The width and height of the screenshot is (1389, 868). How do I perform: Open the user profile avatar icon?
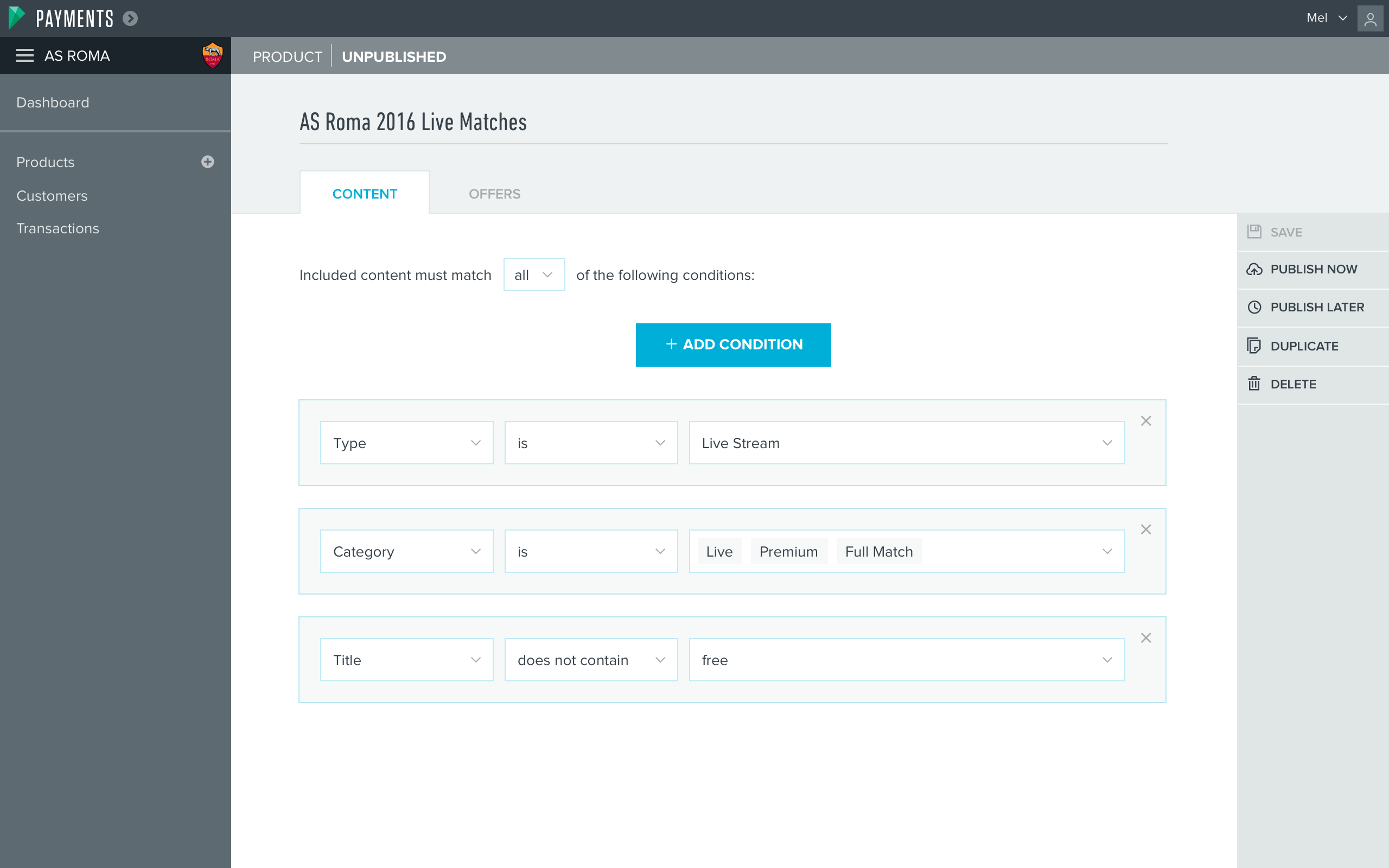[x=1370, y=18]
